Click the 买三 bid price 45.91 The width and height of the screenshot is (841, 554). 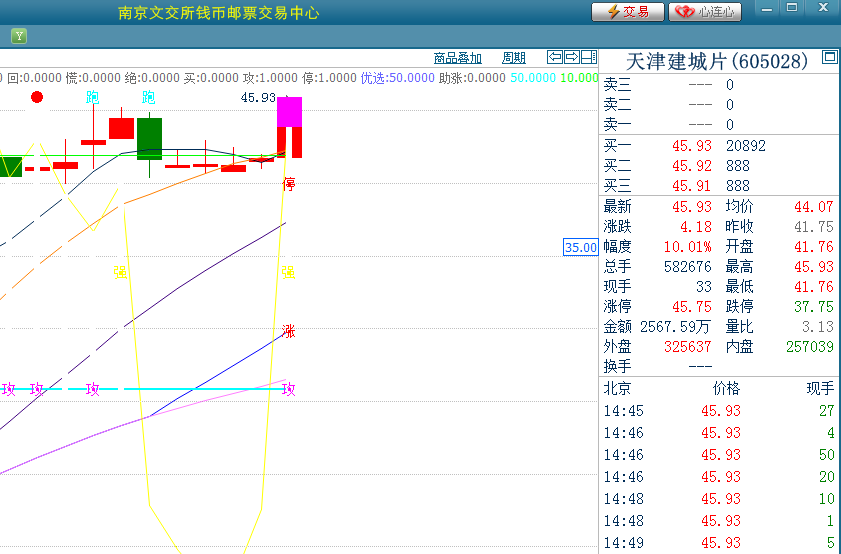[691, 186]
